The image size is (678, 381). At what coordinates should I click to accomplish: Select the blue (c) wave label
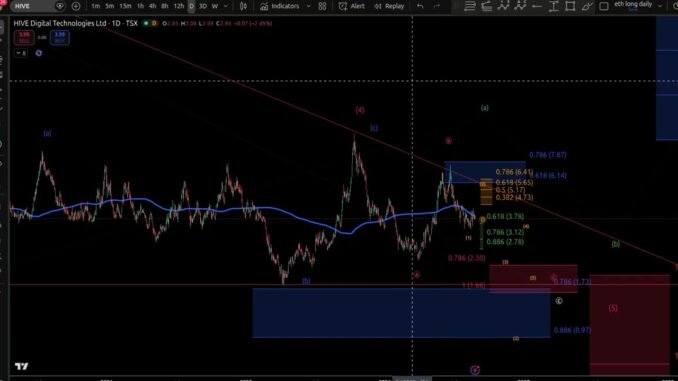tap(374, 128)
